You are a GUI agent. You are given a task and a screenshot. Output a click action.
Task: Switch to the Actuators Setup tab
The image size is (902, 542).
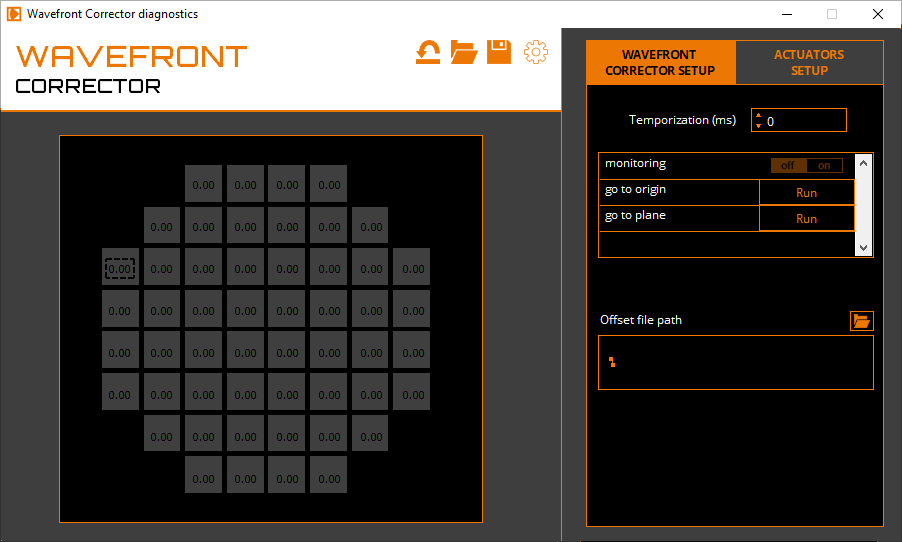pyautogui.click(x=809, y=62)
